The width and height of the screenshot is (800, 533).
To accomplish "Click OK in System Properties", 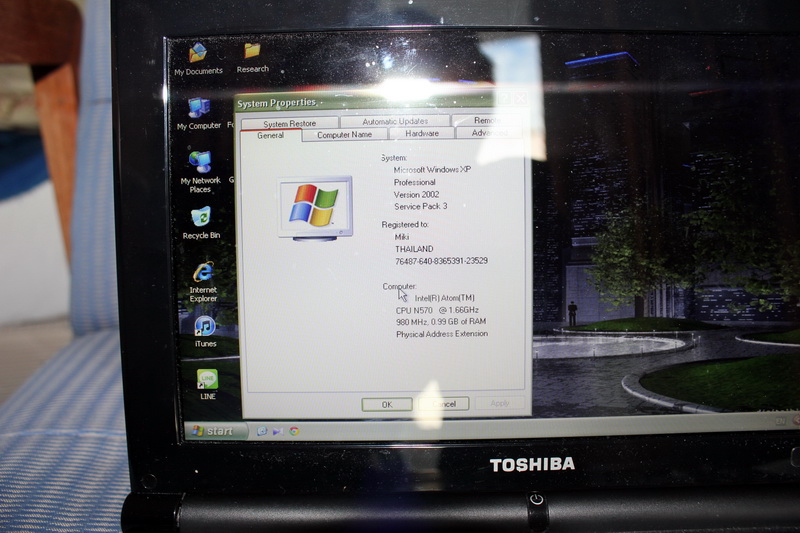I will 387,404.
